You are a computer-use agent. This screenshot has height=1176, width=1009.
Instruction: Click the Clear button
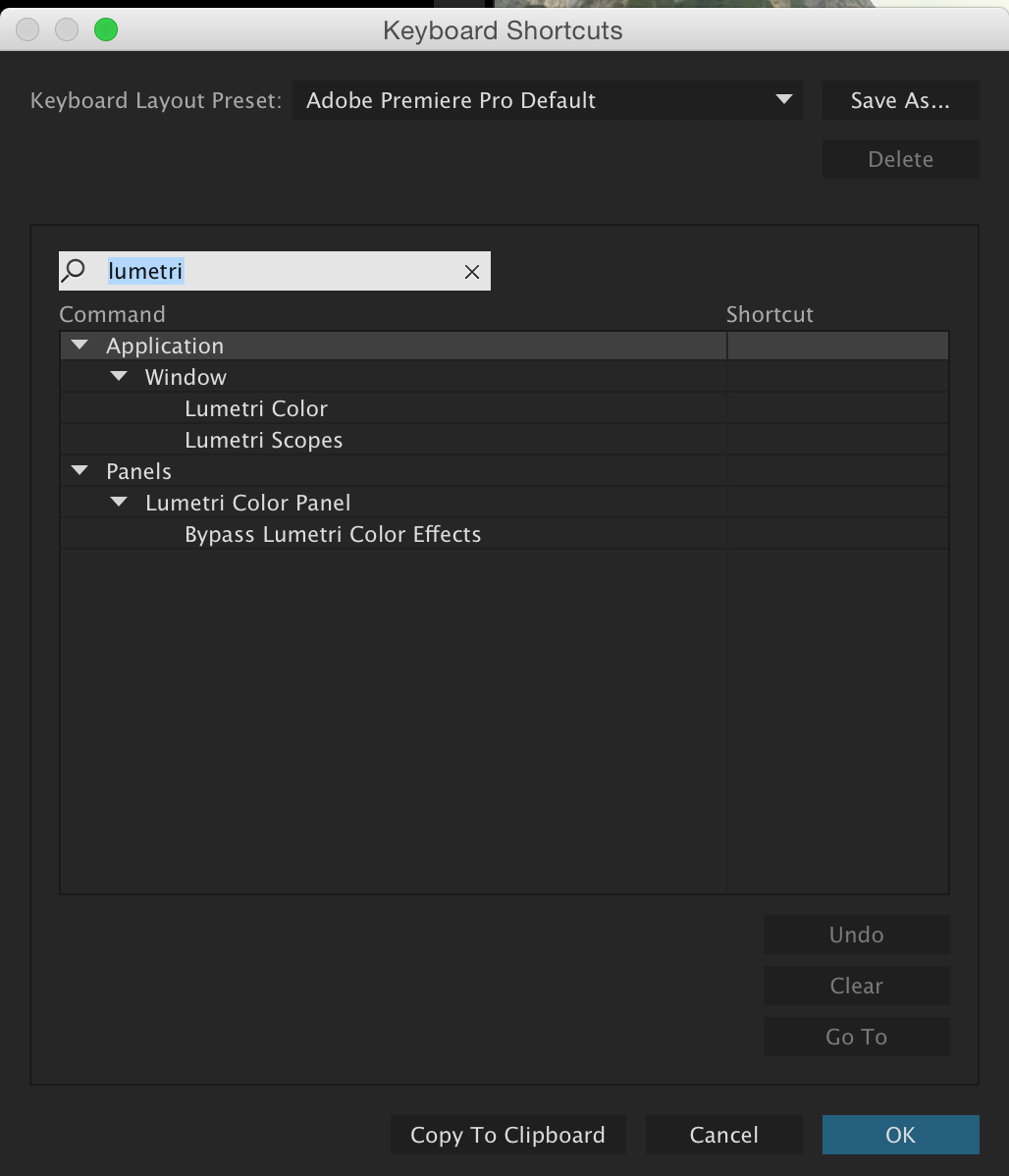857,986
